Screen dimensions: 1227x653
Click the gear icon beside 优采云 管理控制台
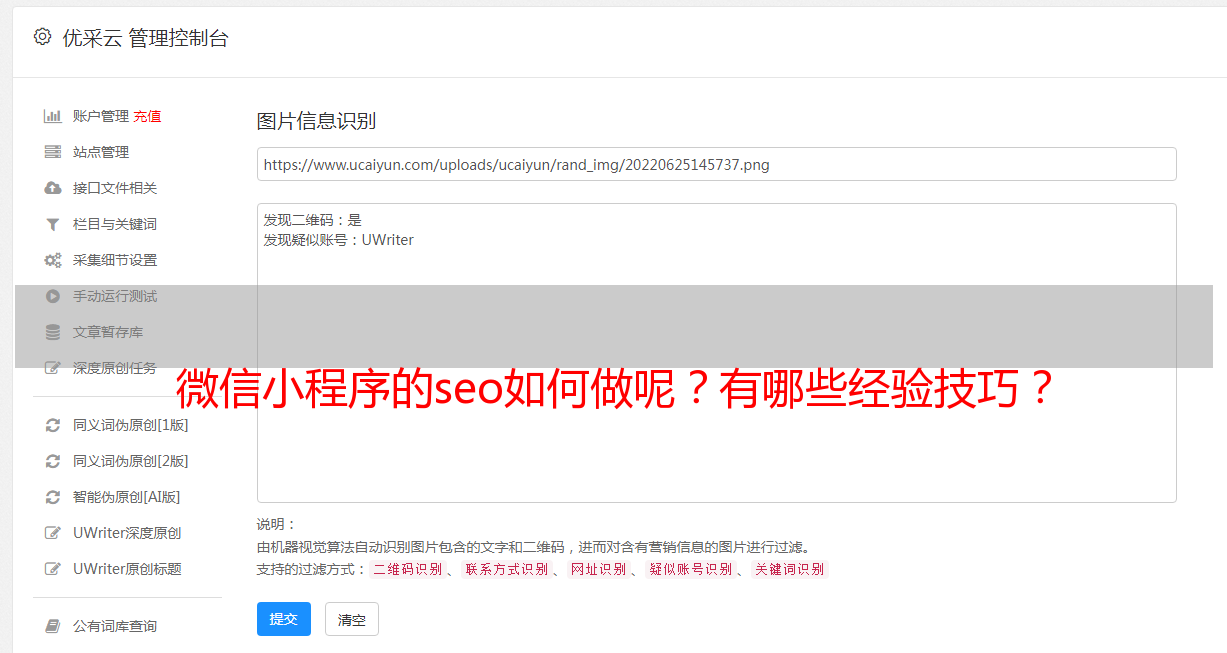[42, 37]
